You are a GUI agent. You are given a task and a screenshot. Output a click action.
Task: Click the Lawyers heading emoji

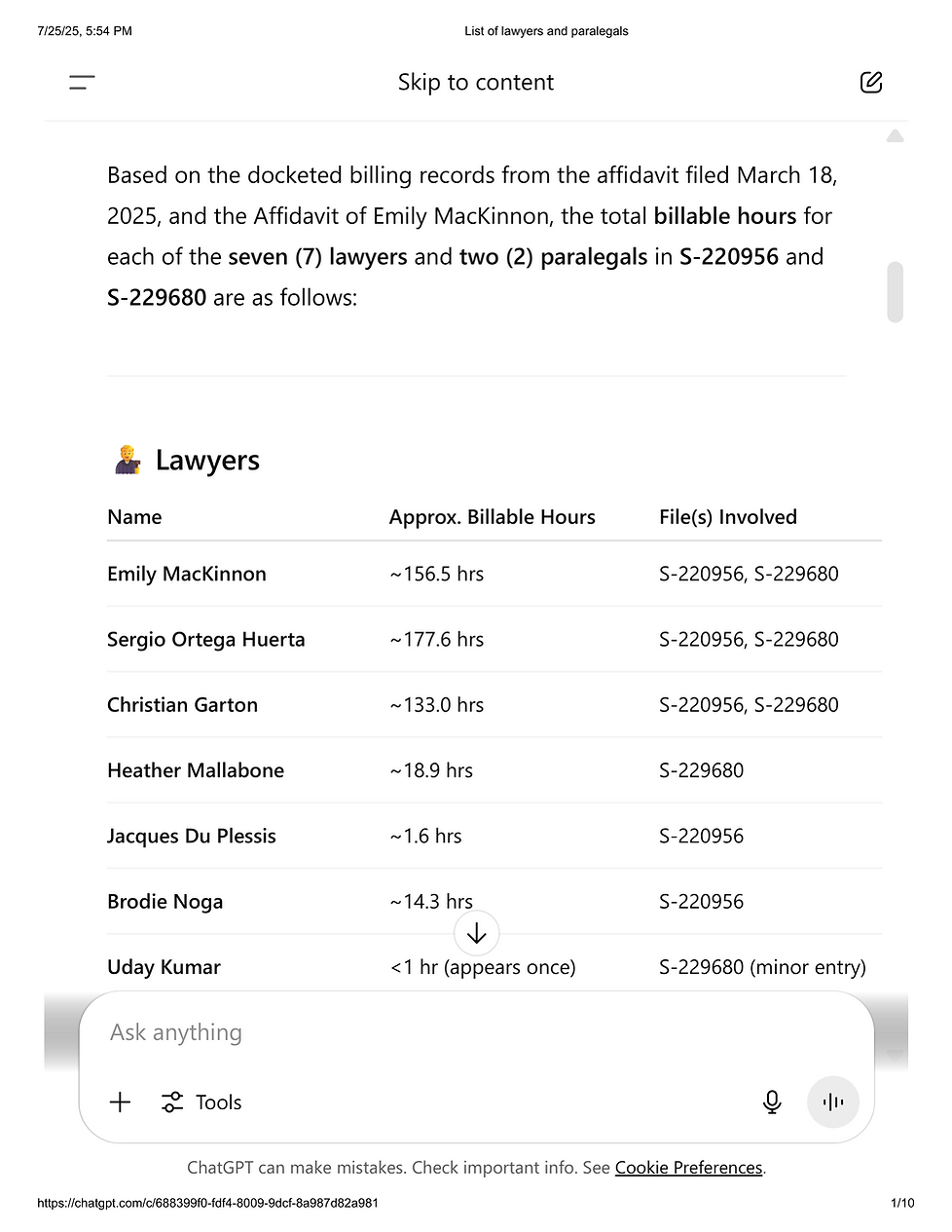point(128,460)
